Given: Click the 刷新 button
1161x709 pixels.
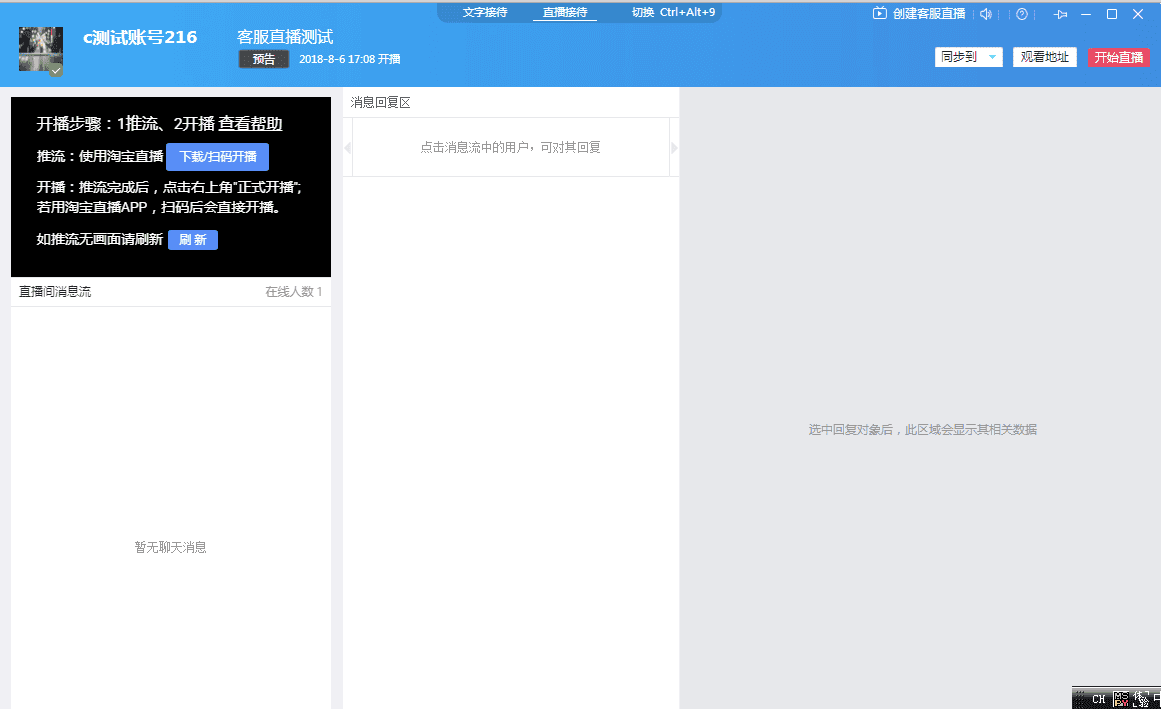Looking at the screenshot, I should coord(193,240).
